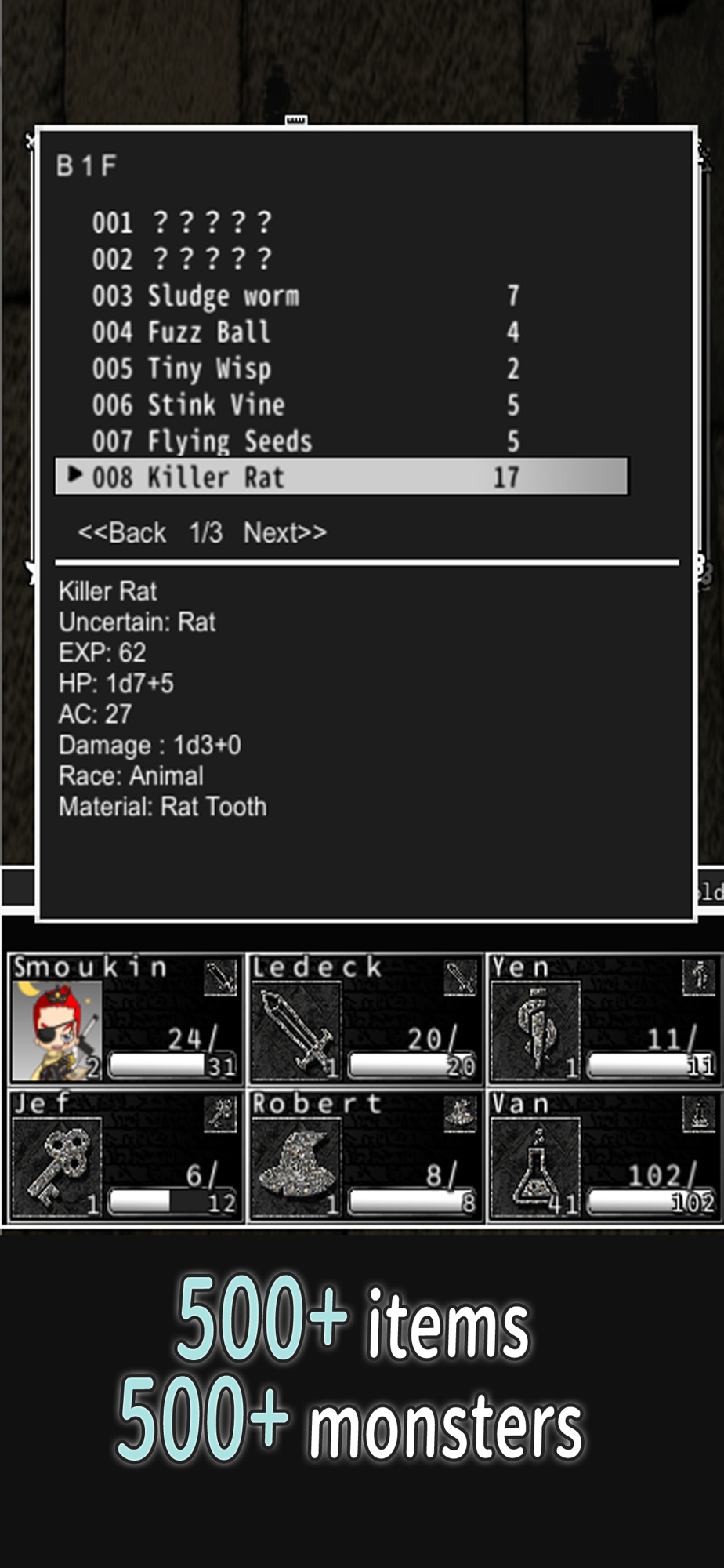Go to Next>> monster page
This screenshot has width=724, height=1568.
point(285,532)
